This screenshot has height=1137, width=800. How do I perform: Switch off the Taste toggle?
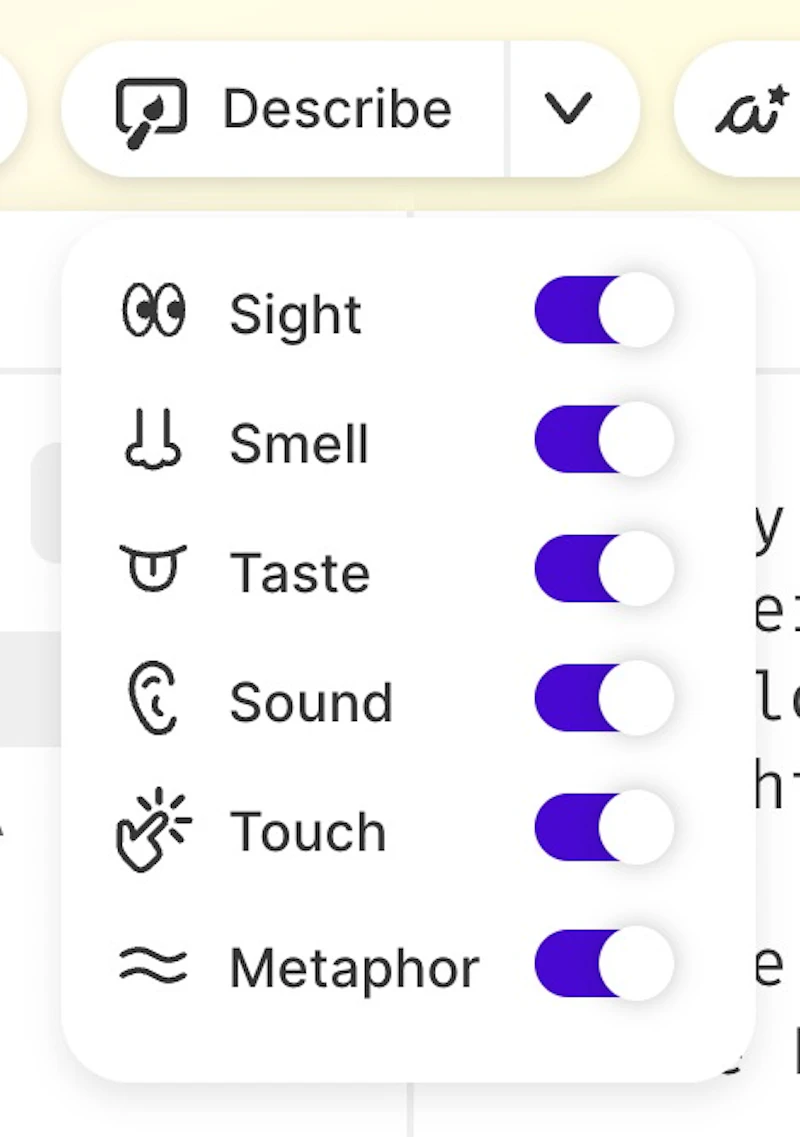pos(604,569)
